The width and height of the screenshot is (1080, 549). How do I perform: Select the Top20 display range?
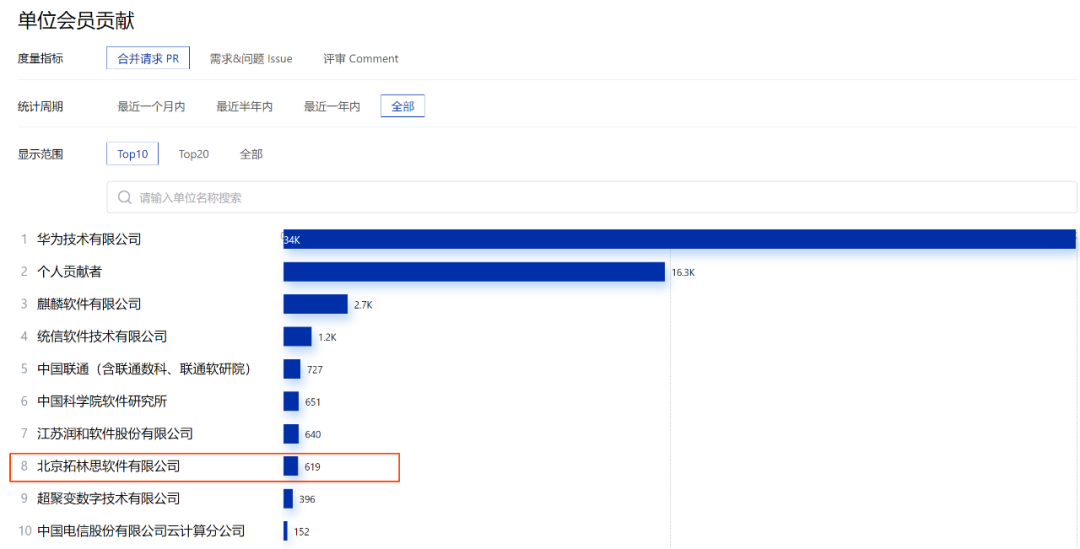pos(194,154)
